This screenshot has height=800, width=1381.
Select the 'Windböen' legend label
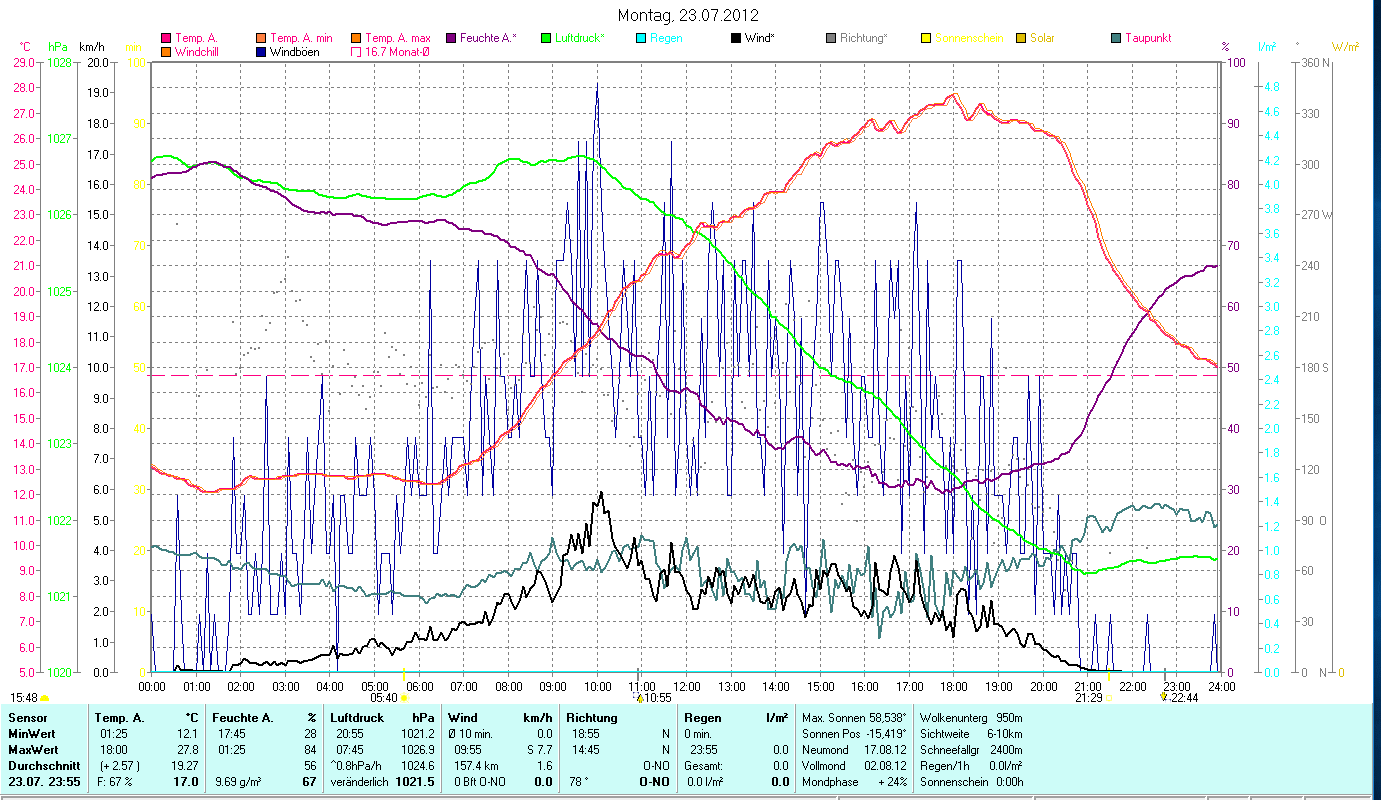pyautogui.click(x=295, y=51)
